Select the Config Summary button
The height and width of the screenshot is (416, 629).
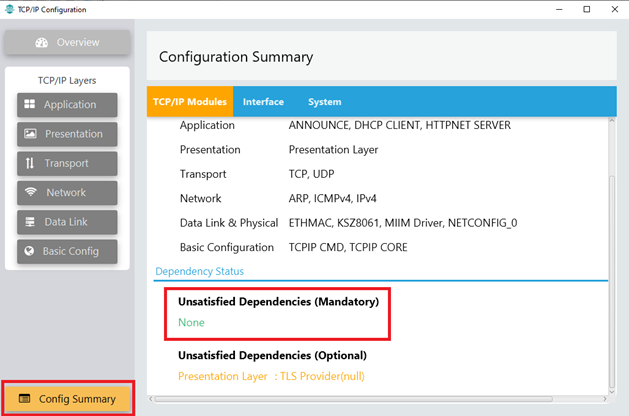(68, 399)
